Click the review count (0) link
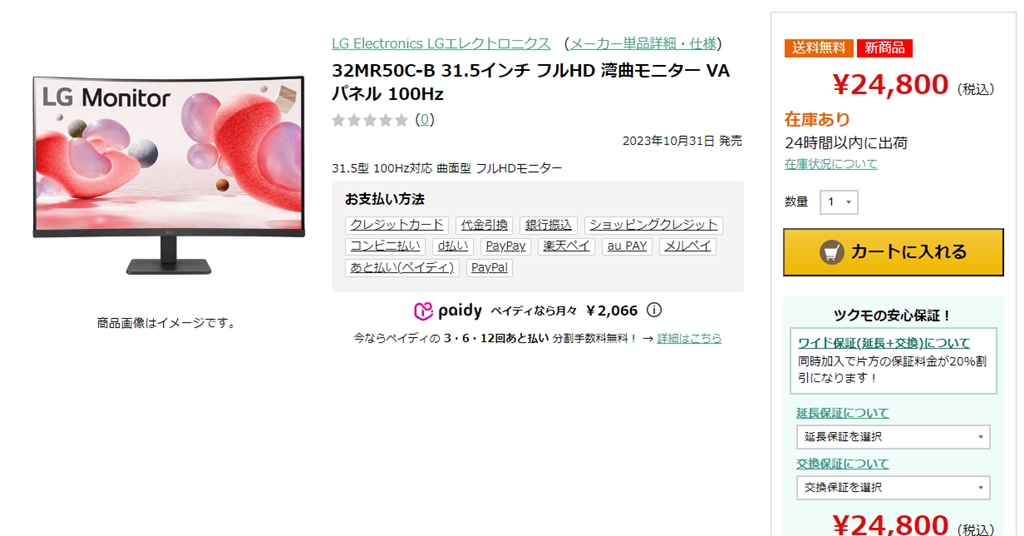 424,119
